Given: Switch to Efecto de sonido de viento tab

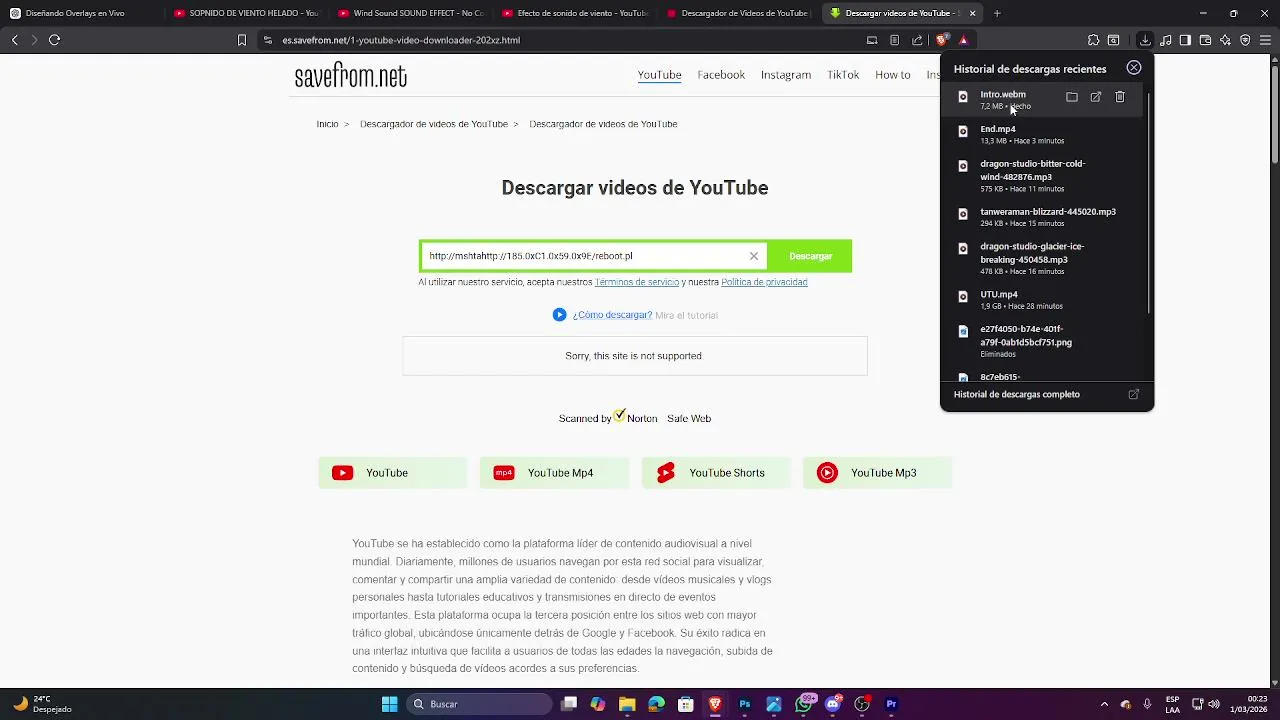Looking at the screenshot, I should coord(574,13).
